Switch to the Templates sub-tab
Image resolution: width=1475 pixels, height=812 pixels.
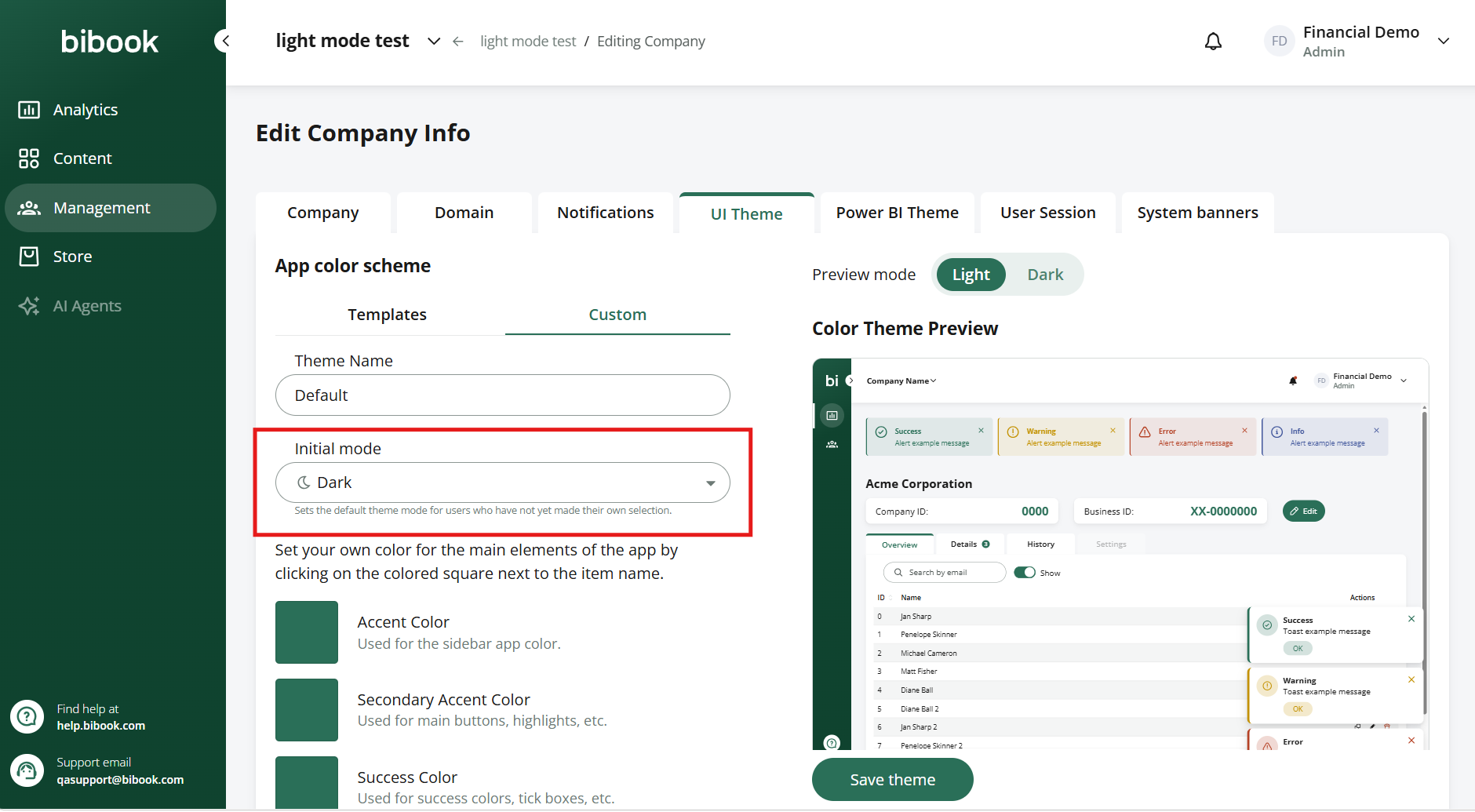pos(388,315)
